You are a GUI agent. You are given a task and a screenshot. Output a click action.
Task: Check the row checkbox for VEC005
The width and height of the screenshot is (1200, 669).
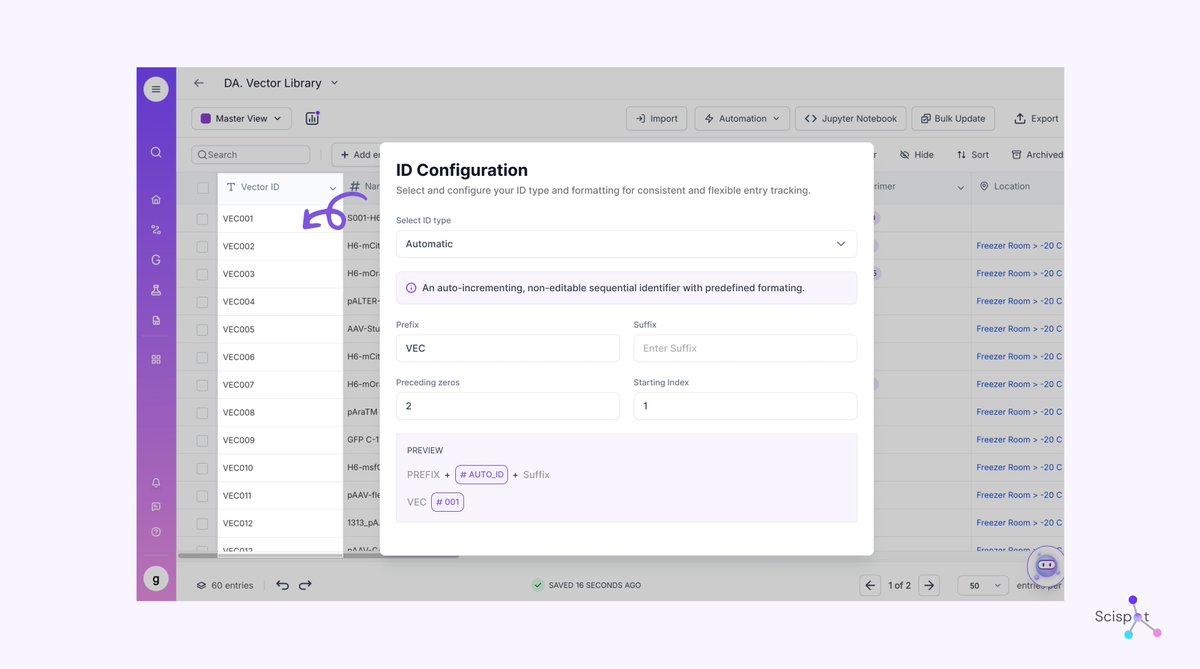click(203, 329)
